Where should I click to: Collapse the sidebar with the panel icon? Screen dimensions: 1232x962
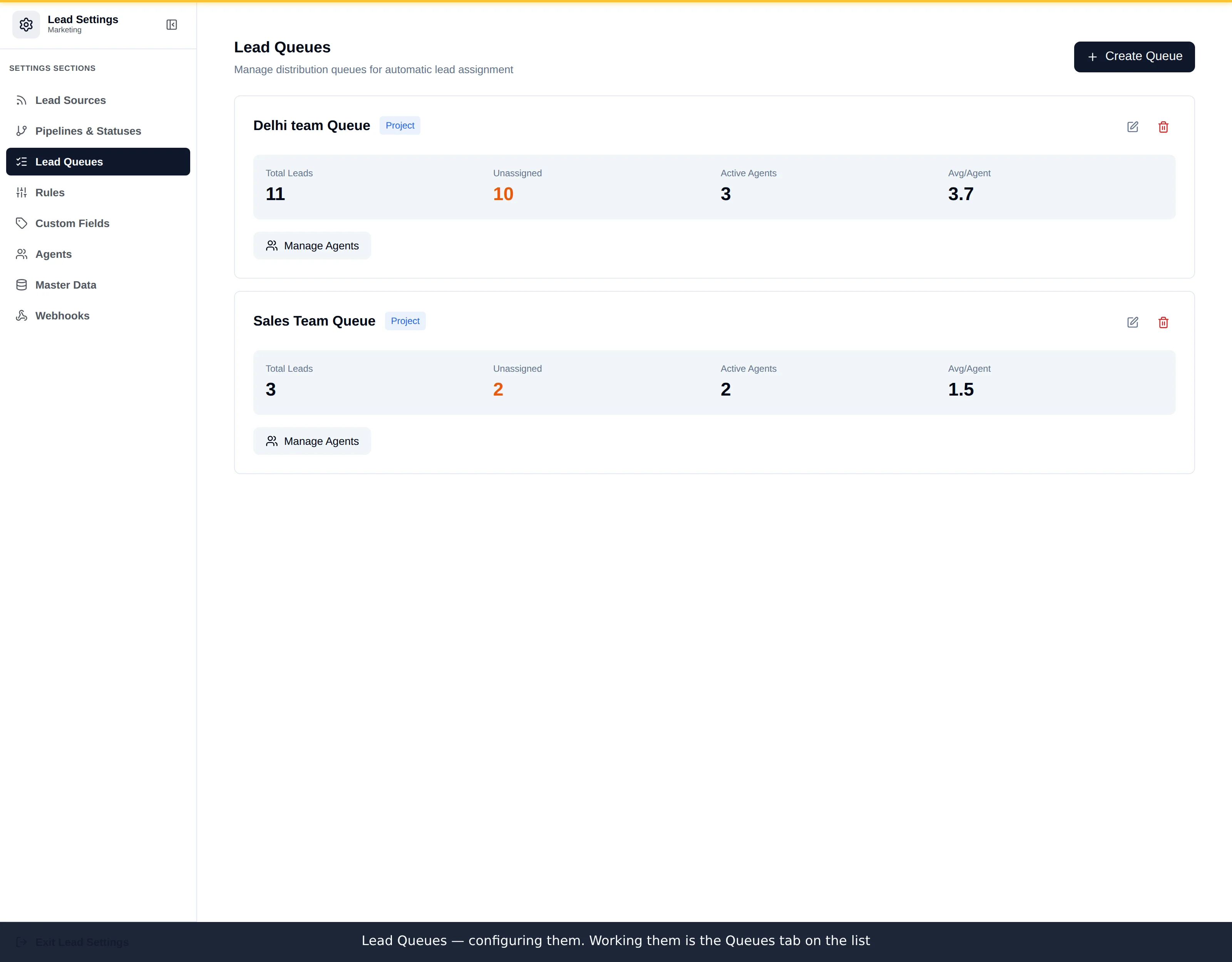(x=171, y=25)
